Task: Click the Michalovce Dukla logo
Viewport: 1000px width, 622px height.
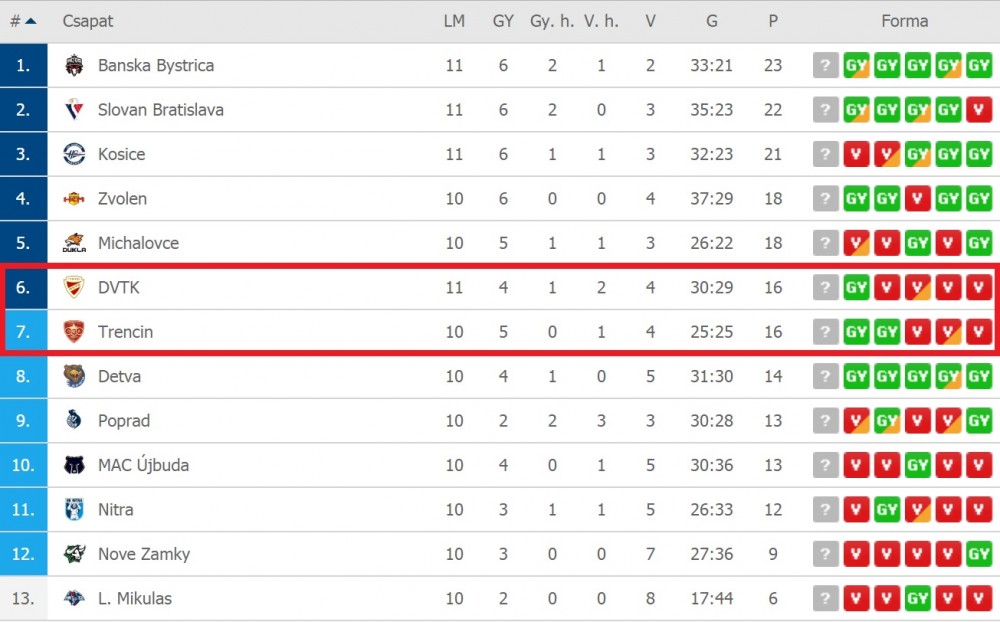Action: click(x=74, y=243)
